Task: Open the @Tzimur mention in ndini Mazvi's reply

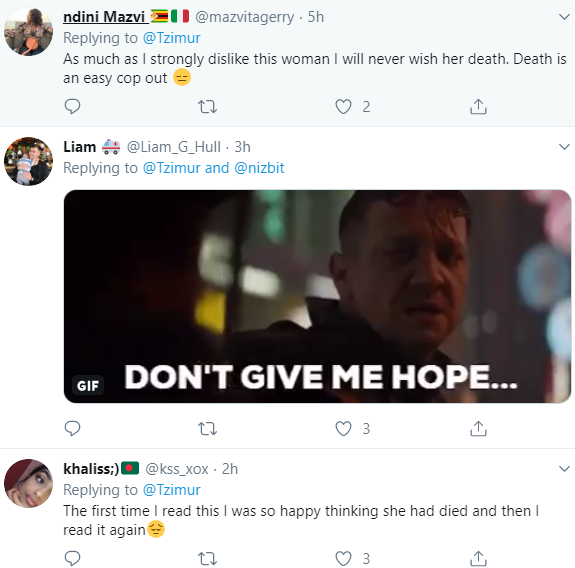Action: pyautogui.click(x=172, y=38)
